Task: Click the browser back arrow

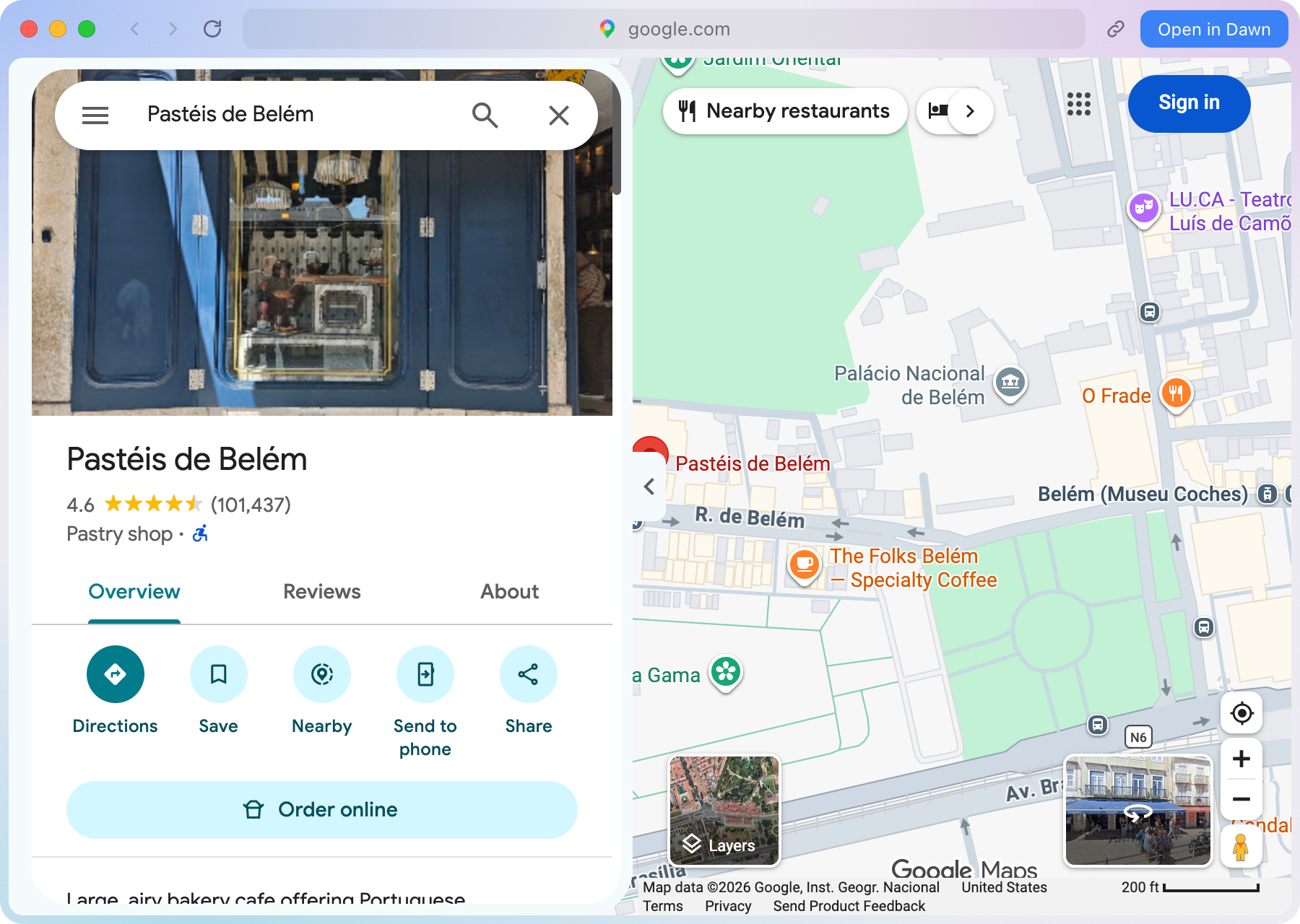Action: click(x=134, y=29)
